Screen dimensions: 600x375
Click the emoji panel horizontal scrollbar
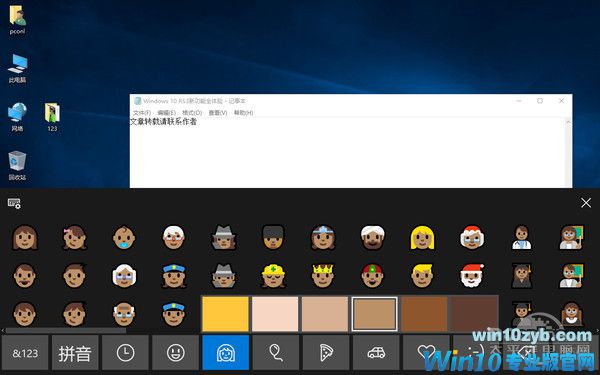click(65, 330)
